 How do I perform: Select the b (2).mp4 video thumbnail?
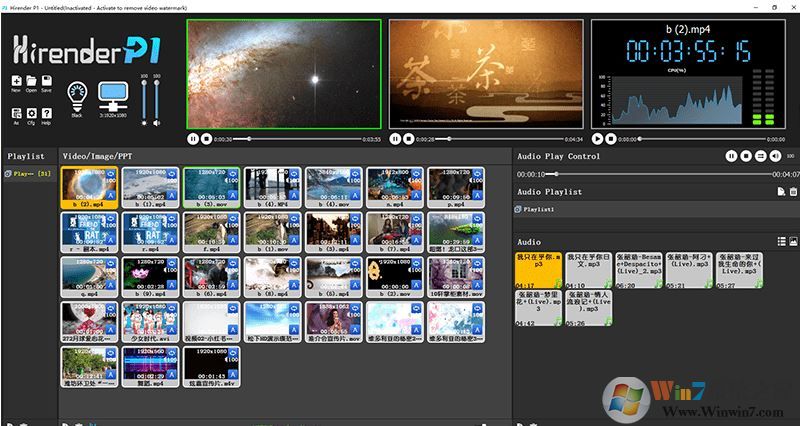coord(89,187)
